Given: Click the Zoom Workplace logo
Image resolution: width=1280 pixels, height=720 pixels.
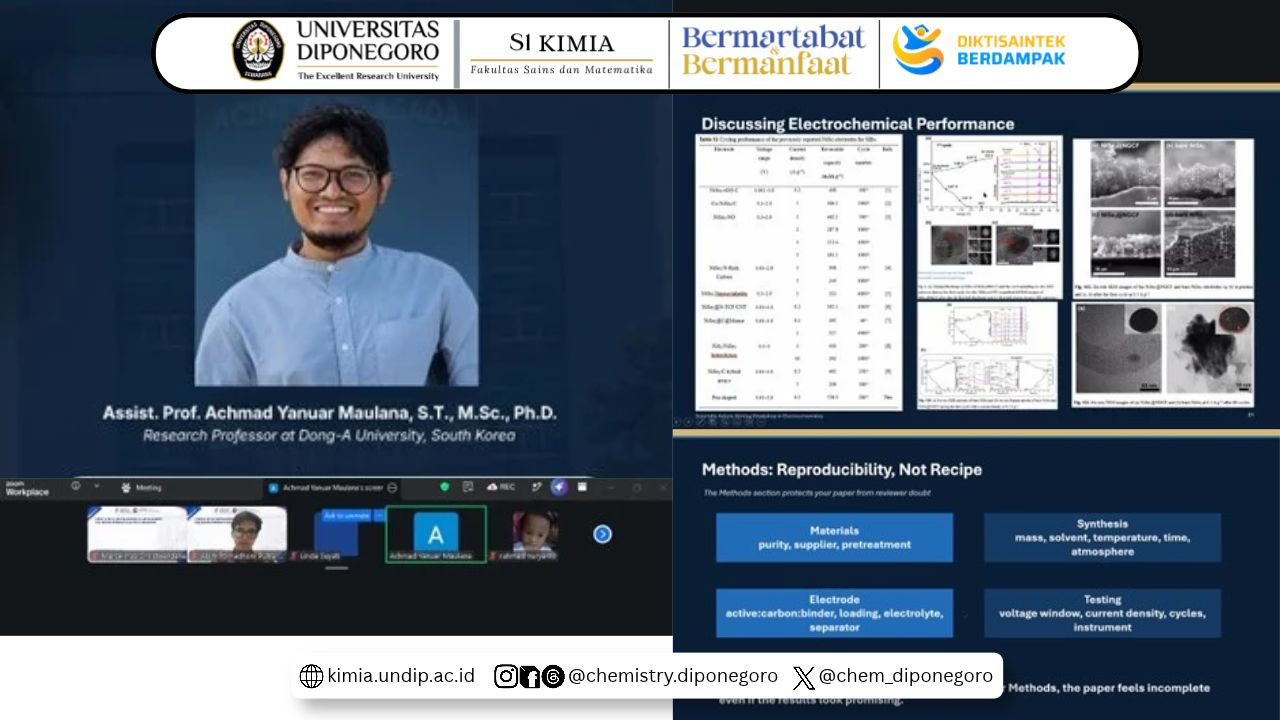Looking at the screenshot, I should tap(27, 489).
